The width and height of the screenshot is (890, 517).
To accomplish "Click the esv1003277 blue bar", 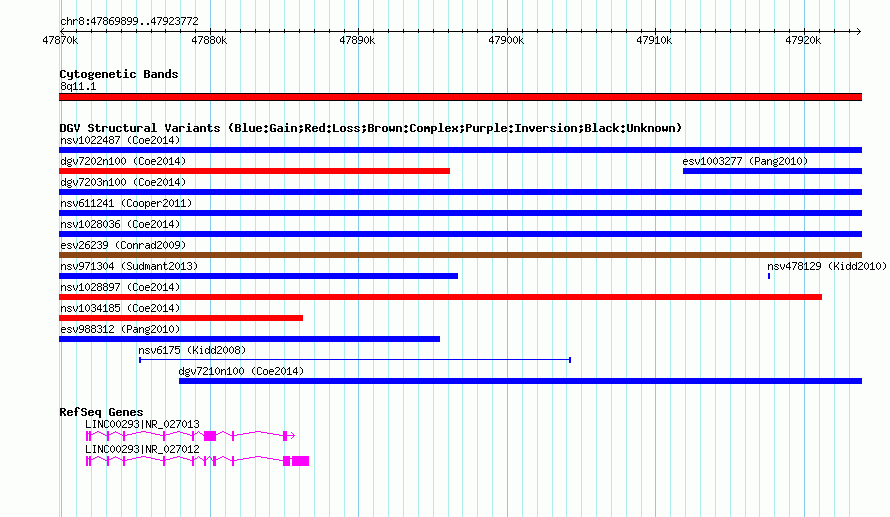I will tap(773, 171).
